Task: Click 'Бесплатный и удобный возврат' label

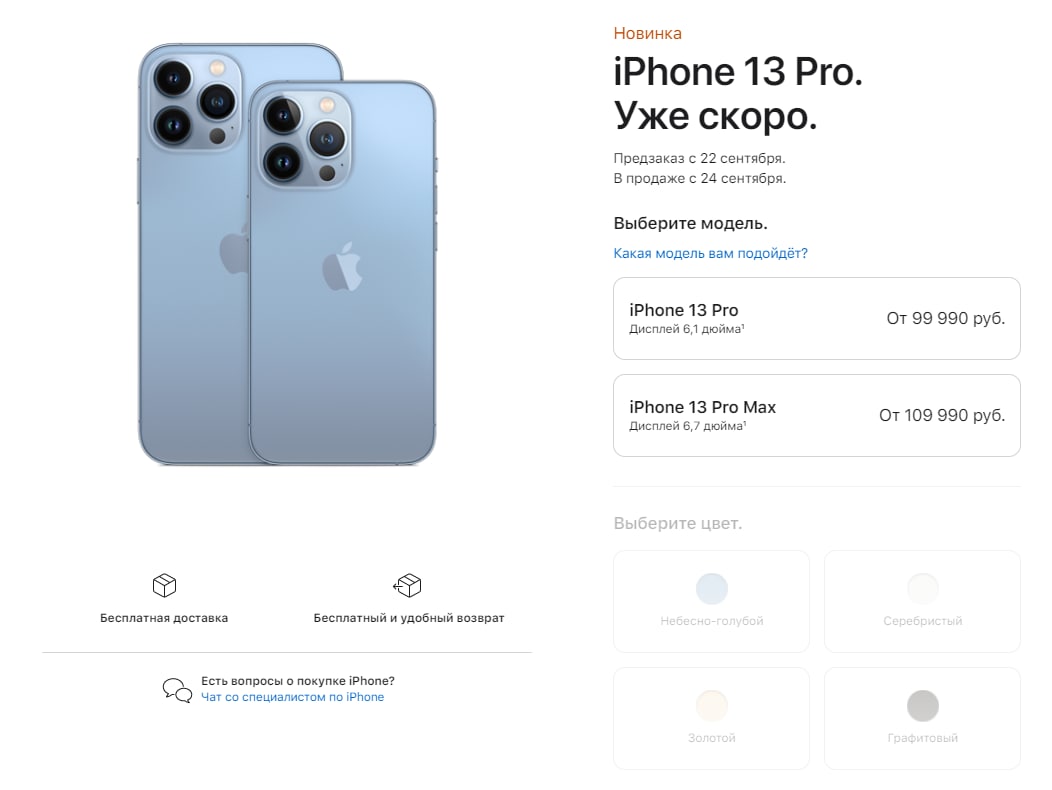Action: (409, 618)
